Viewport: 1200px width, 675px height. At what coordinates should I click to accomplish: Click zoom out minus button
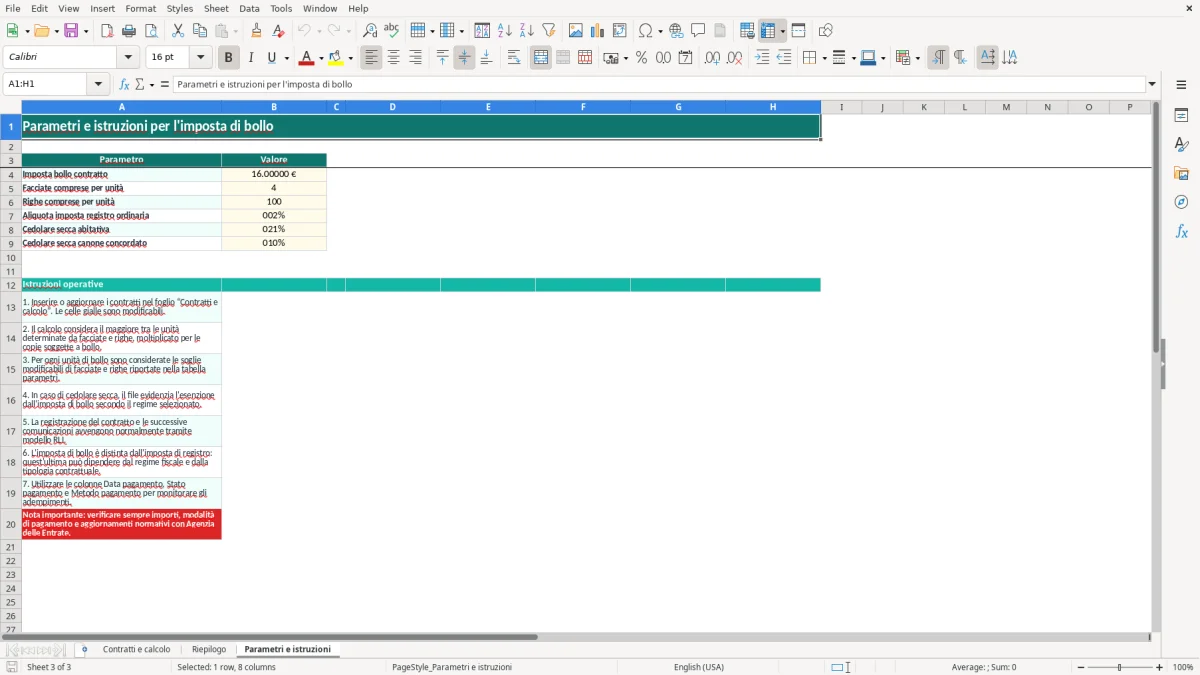(x=1080, y=667)
